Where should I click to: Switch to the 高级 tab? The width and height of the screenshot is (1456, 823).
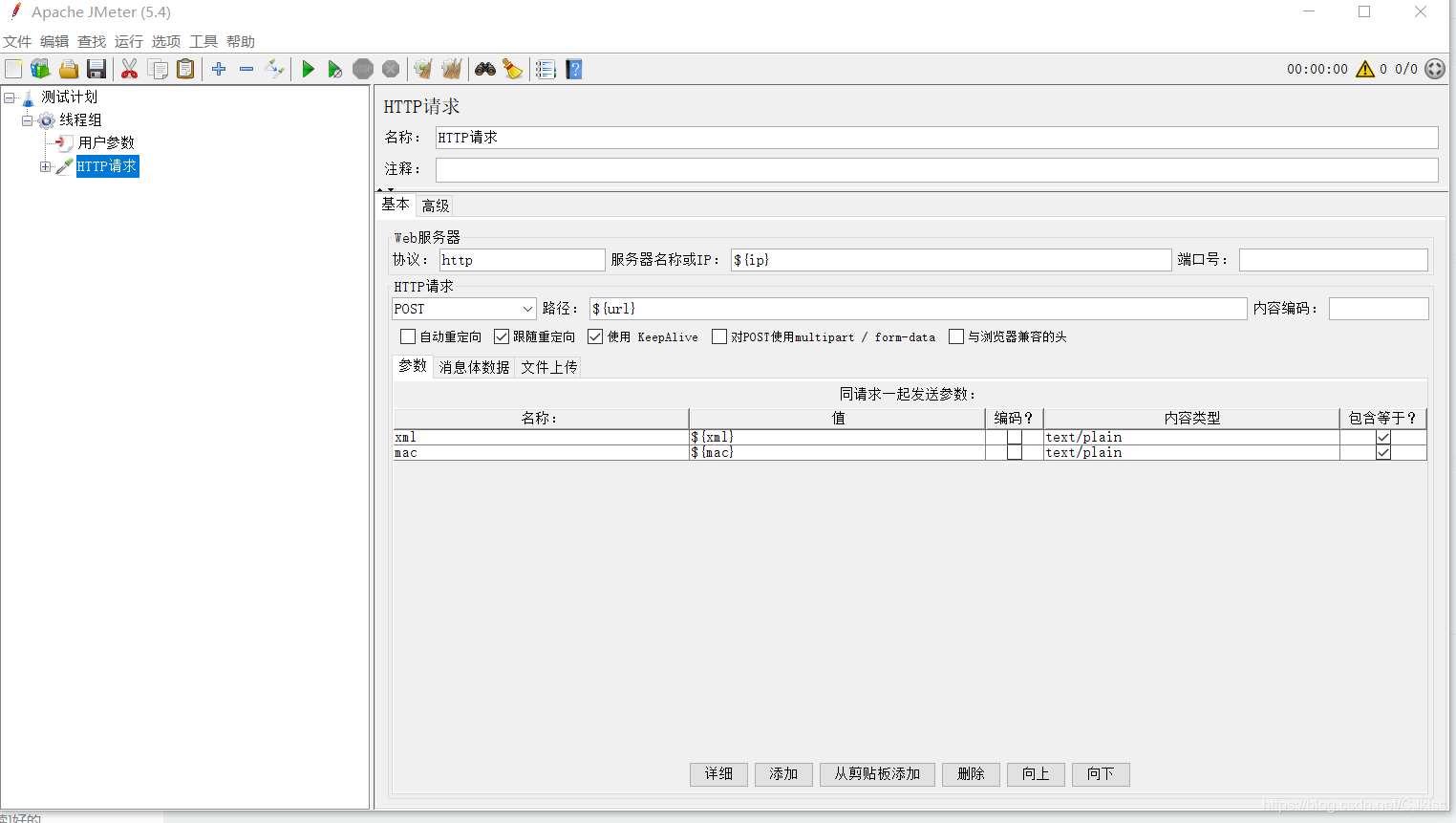pyautogui.click(x=436, y=206)
